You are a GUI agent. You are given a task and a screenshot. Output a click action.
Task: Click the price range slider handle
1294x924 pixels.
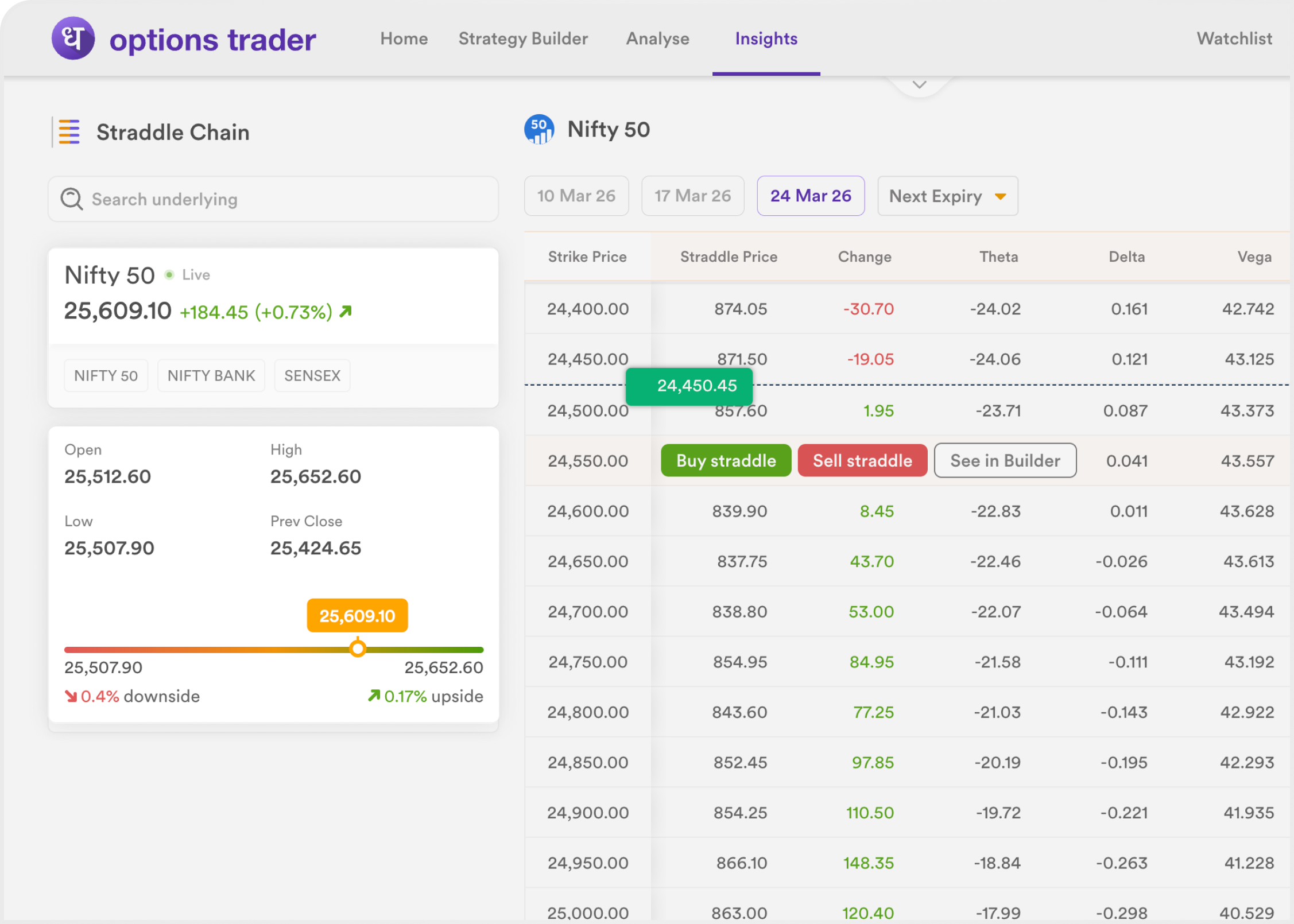[358, 649]
